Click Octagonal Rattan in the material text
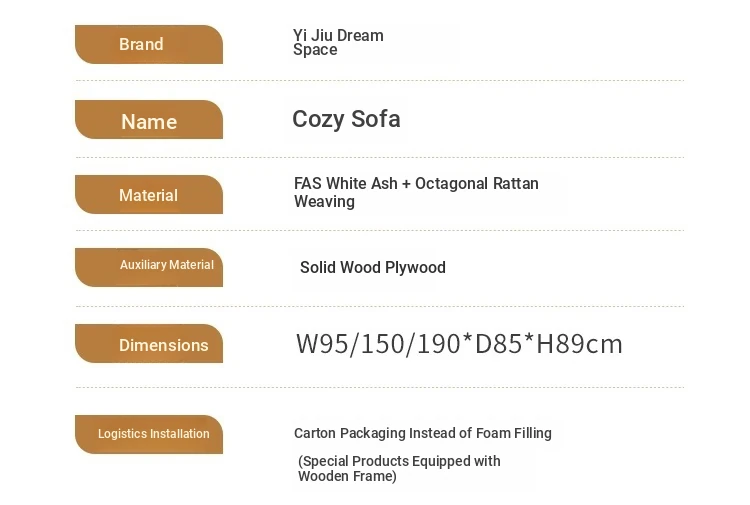 [476, 184]
